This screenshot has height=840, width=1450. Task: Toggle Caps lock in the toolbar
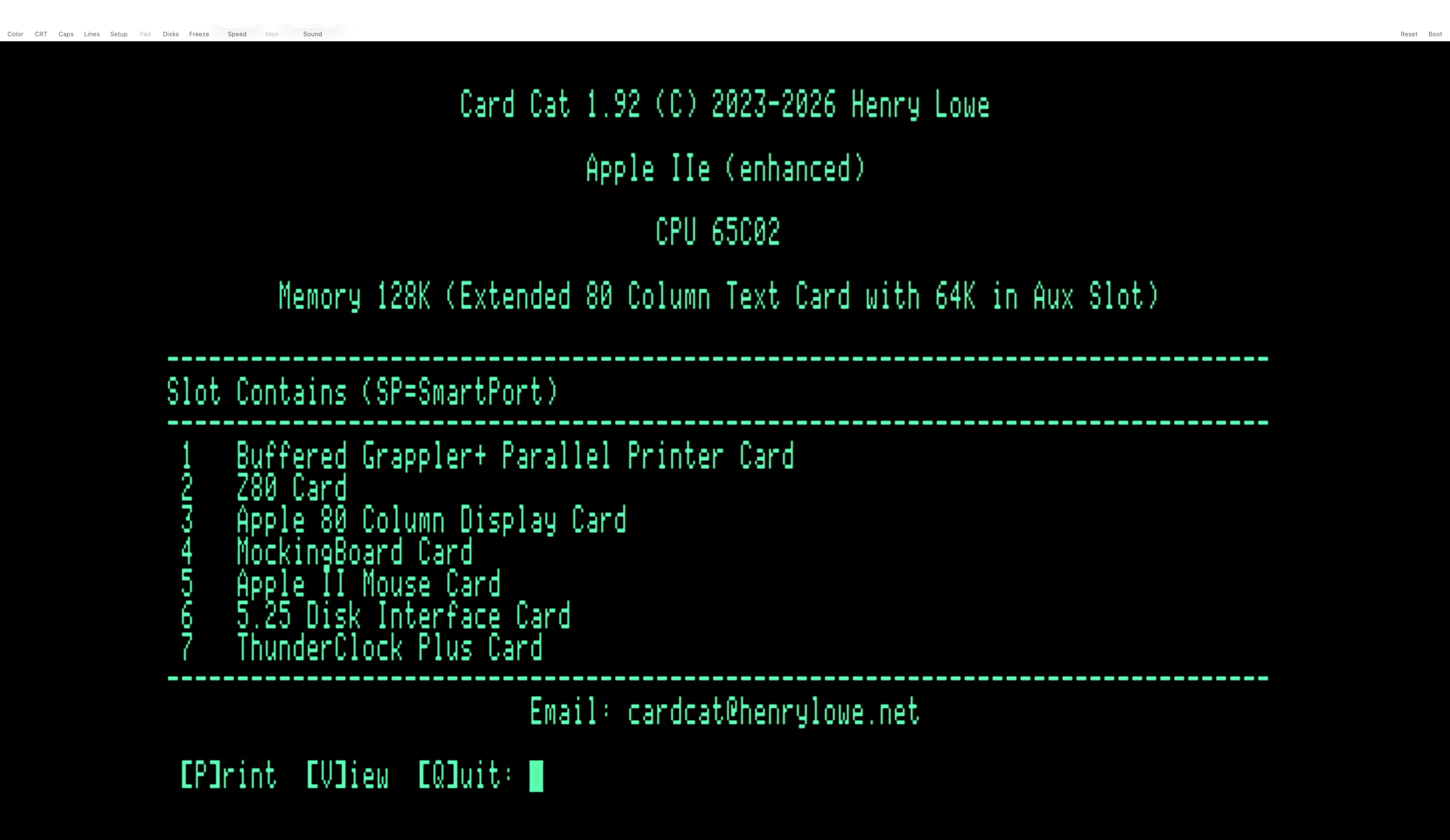(66, 34)
